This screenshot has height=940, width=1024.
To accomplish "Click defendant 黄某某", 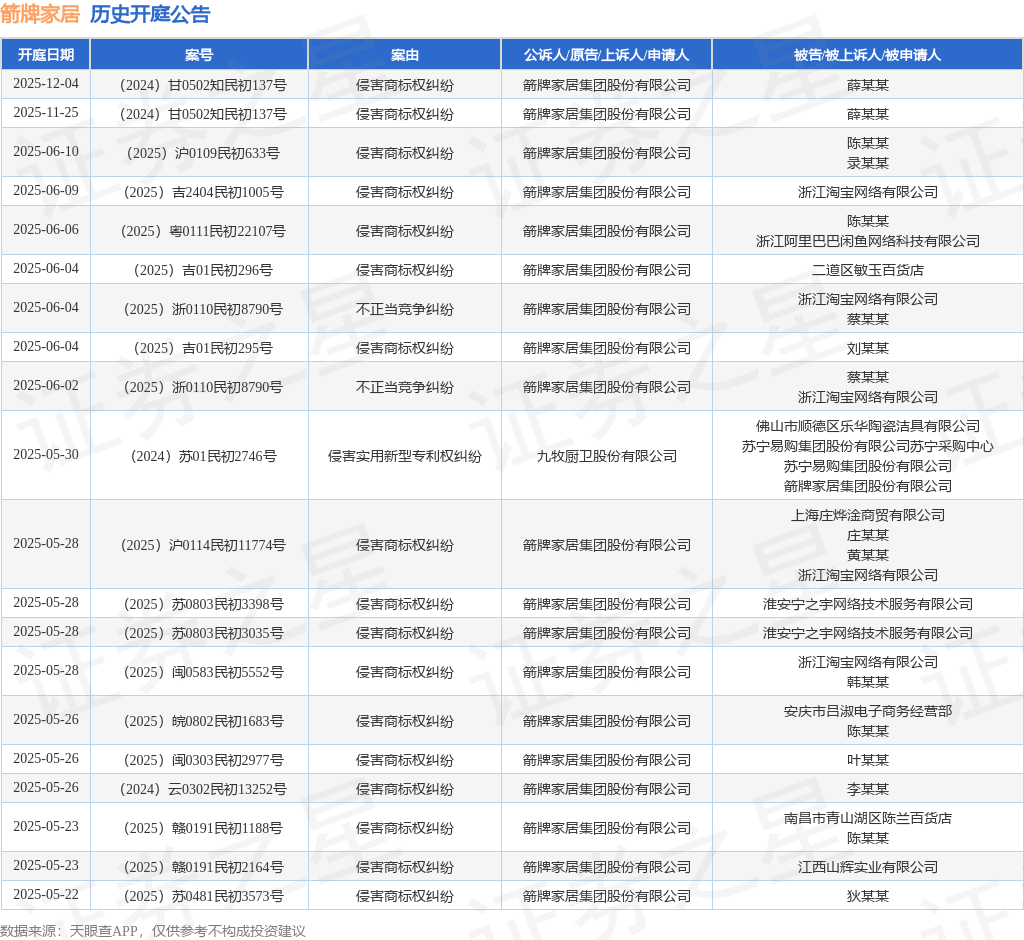I will 867,555.
